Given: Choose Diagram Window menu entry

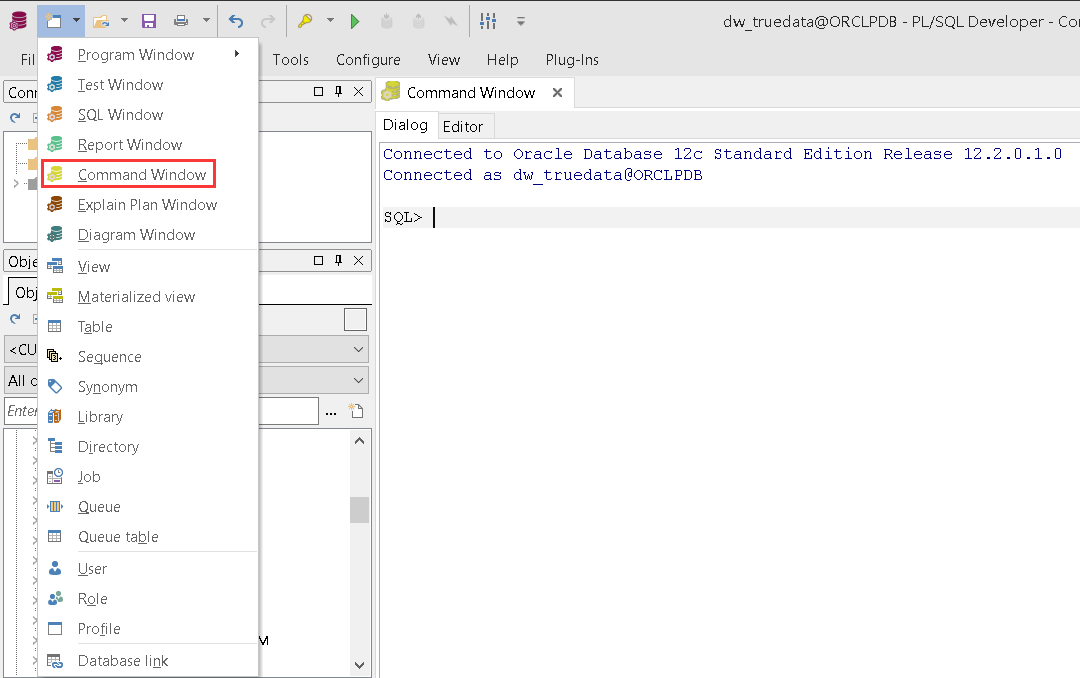Looking at the screenshot, I should [x=148, y=235].
